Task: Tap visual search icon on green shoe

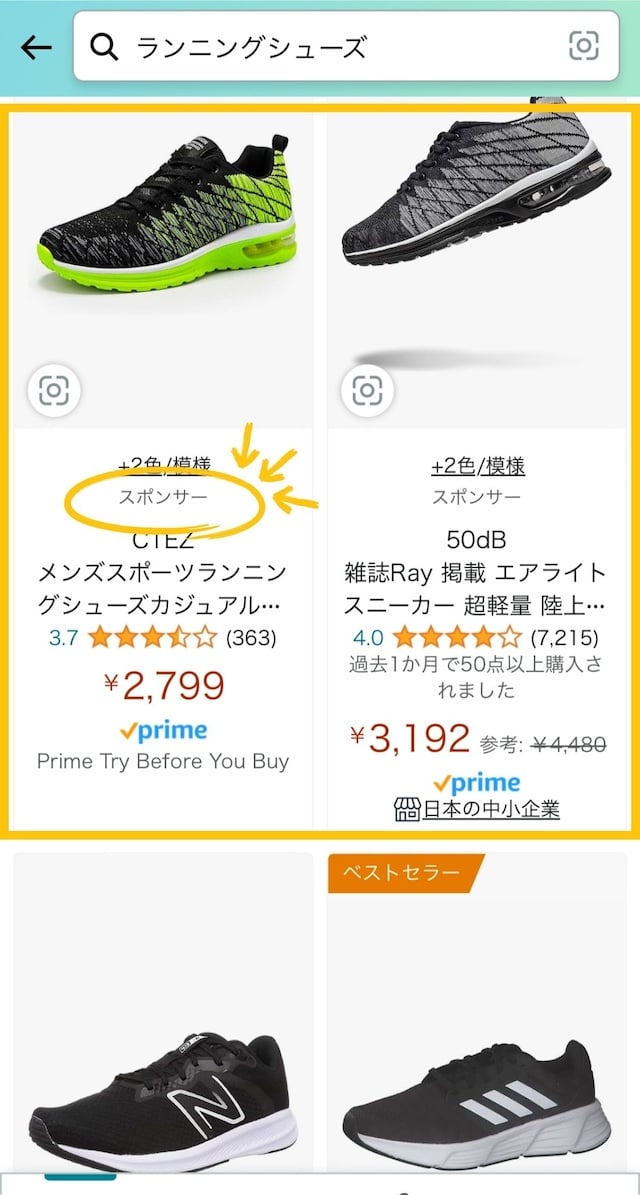Action: click(54, 390)
